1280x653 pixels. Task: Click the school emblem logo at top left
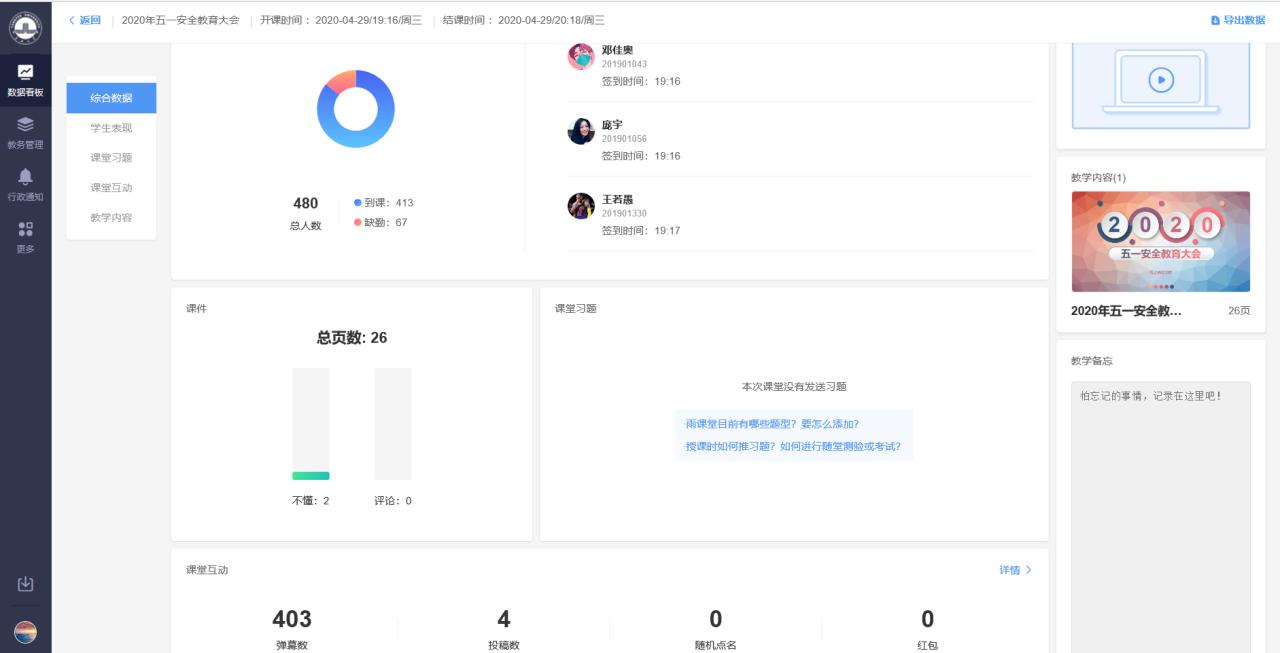click(x=25, y=27)
